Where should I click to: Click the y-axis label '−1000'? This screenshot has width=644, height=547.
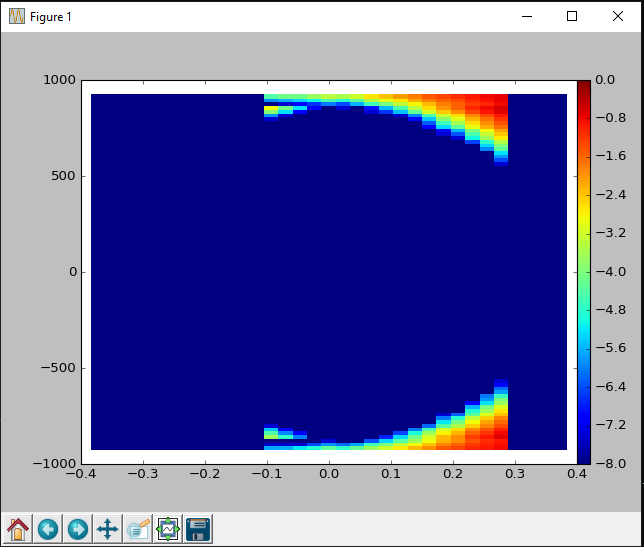55,464
